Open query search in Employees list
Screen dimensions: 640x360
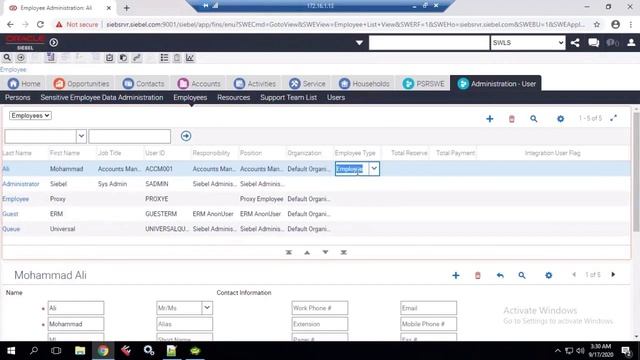[x=533, y=119]
